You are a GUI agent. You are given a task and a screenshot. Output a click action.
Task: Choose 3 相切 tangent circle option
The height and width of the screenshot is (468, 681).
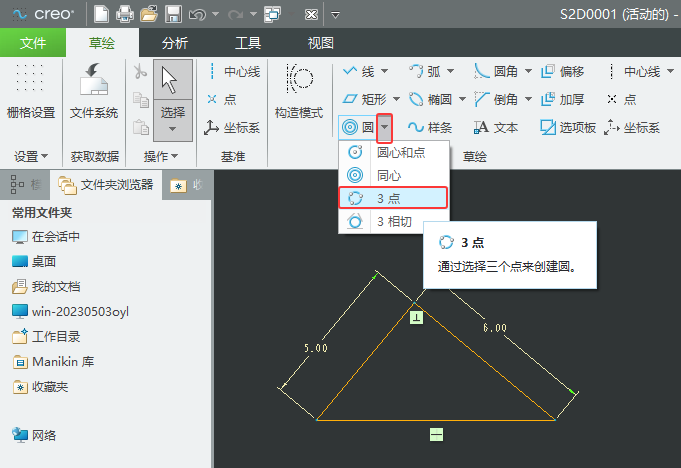tap(394, 221)
